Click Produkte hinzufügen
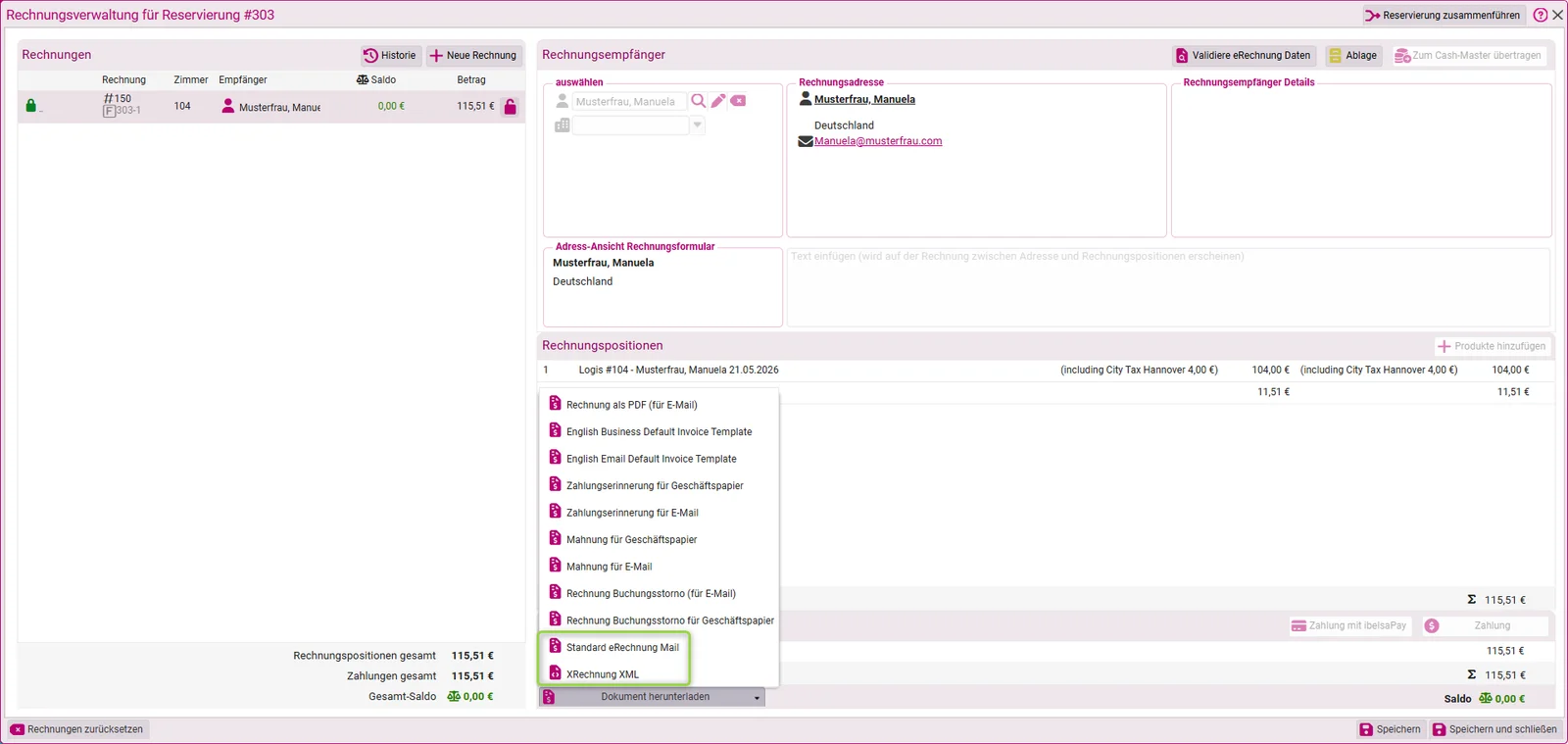 click(1492, 346)
